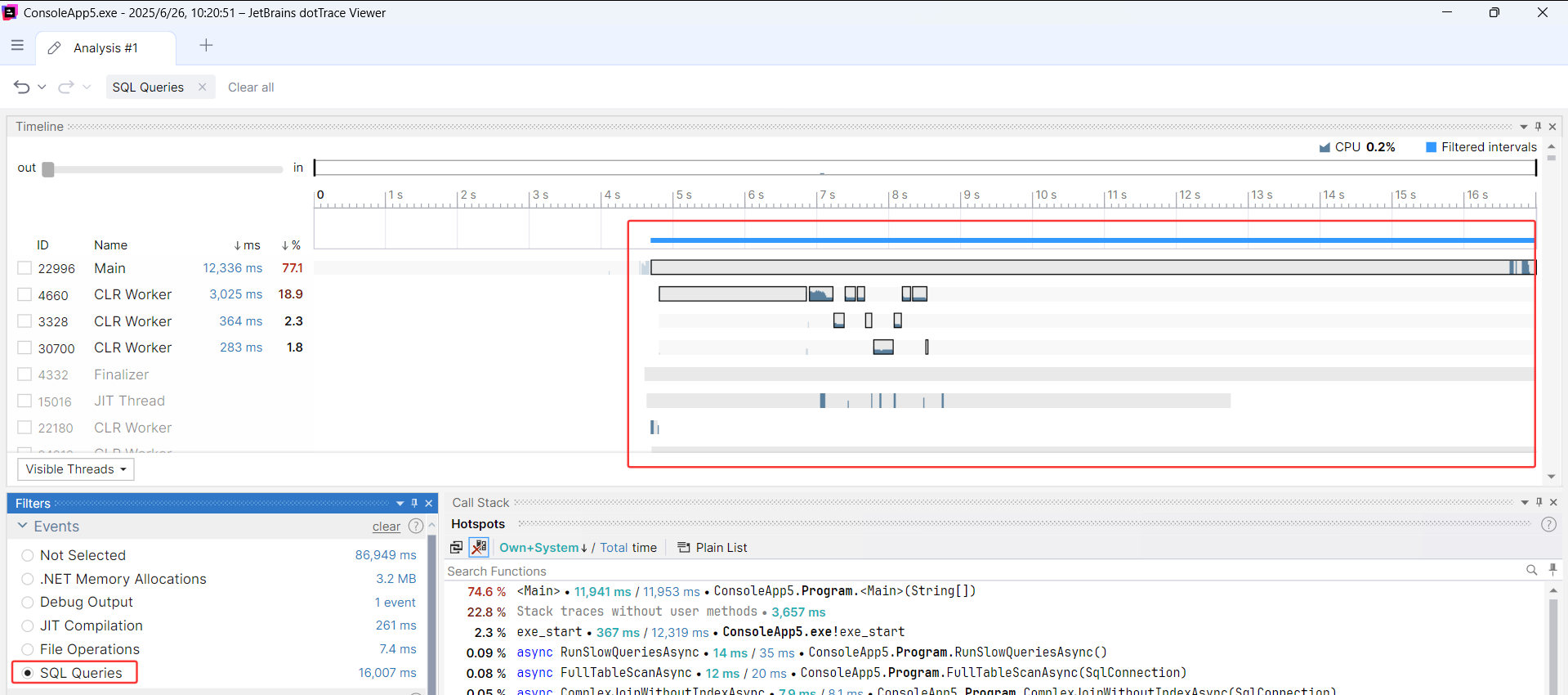Click the Hotspots help icon

point(1548,524)
